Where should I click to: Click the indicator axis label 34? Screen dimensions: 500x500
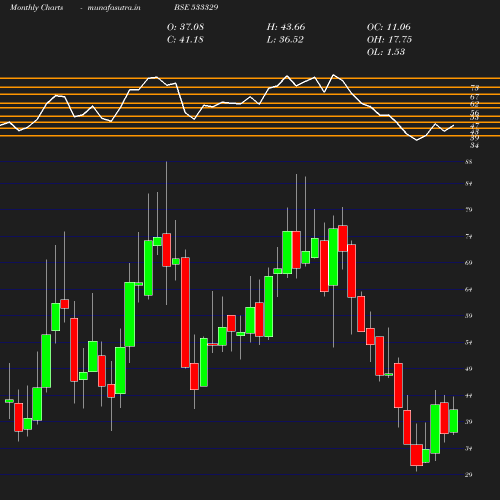tap(474, 145)
